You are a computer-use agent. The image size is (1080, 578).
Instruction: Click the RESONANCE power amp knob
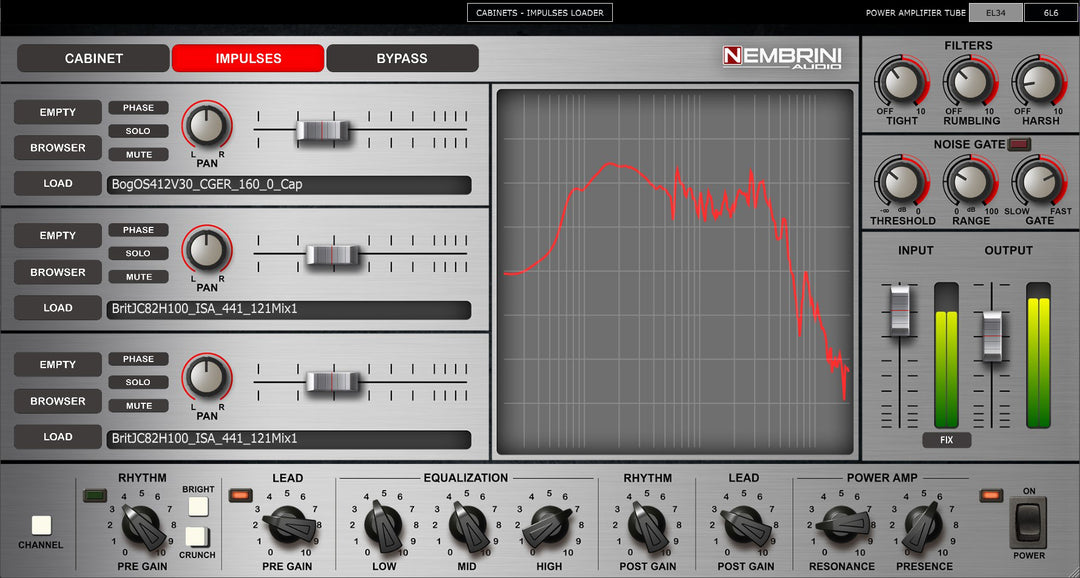[841, 526]
